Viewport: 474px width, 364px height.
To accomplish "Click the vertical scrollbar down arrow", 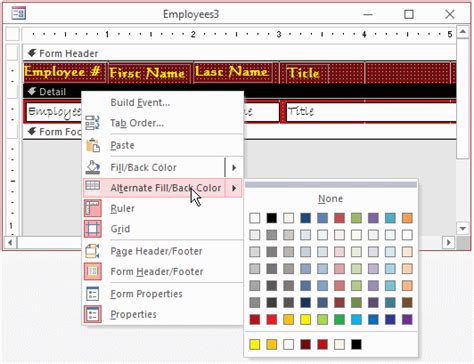I will (463, 228).
